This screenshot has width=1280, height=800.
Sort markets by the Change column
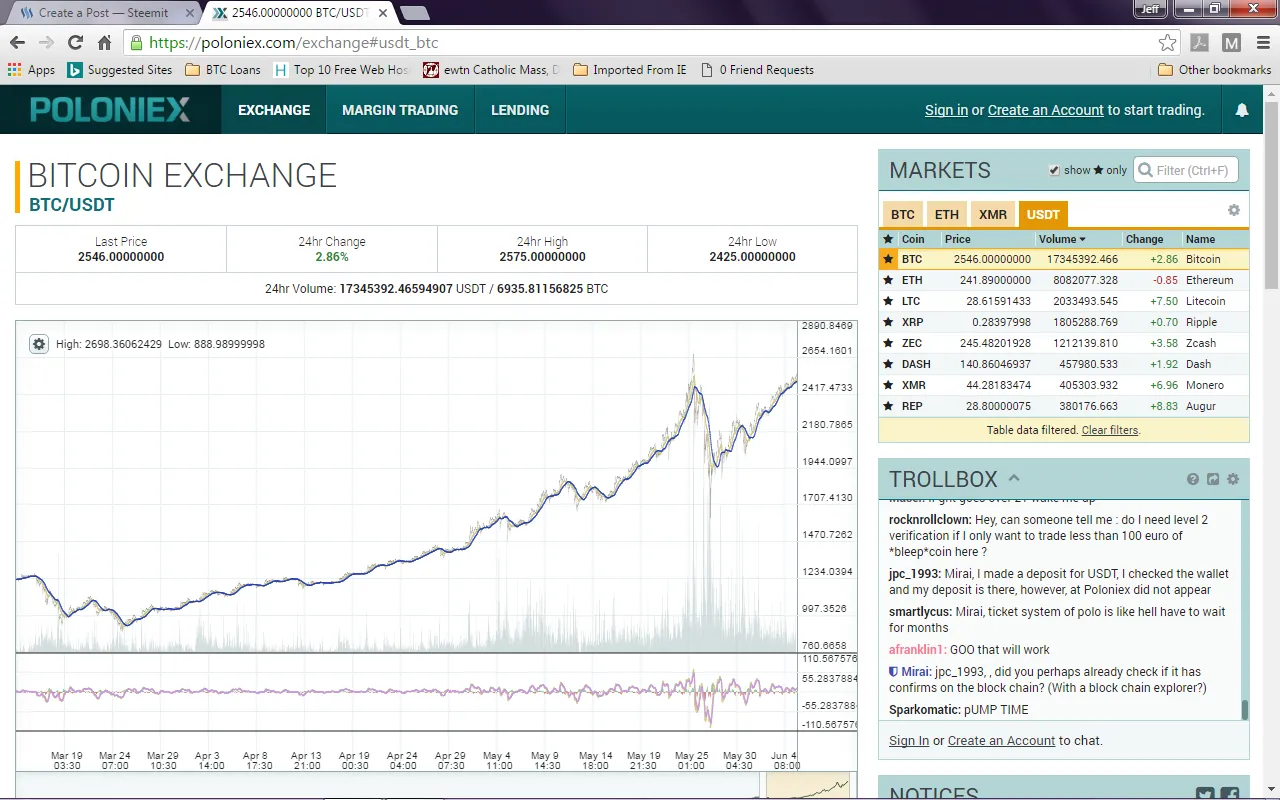point(1144,239)
